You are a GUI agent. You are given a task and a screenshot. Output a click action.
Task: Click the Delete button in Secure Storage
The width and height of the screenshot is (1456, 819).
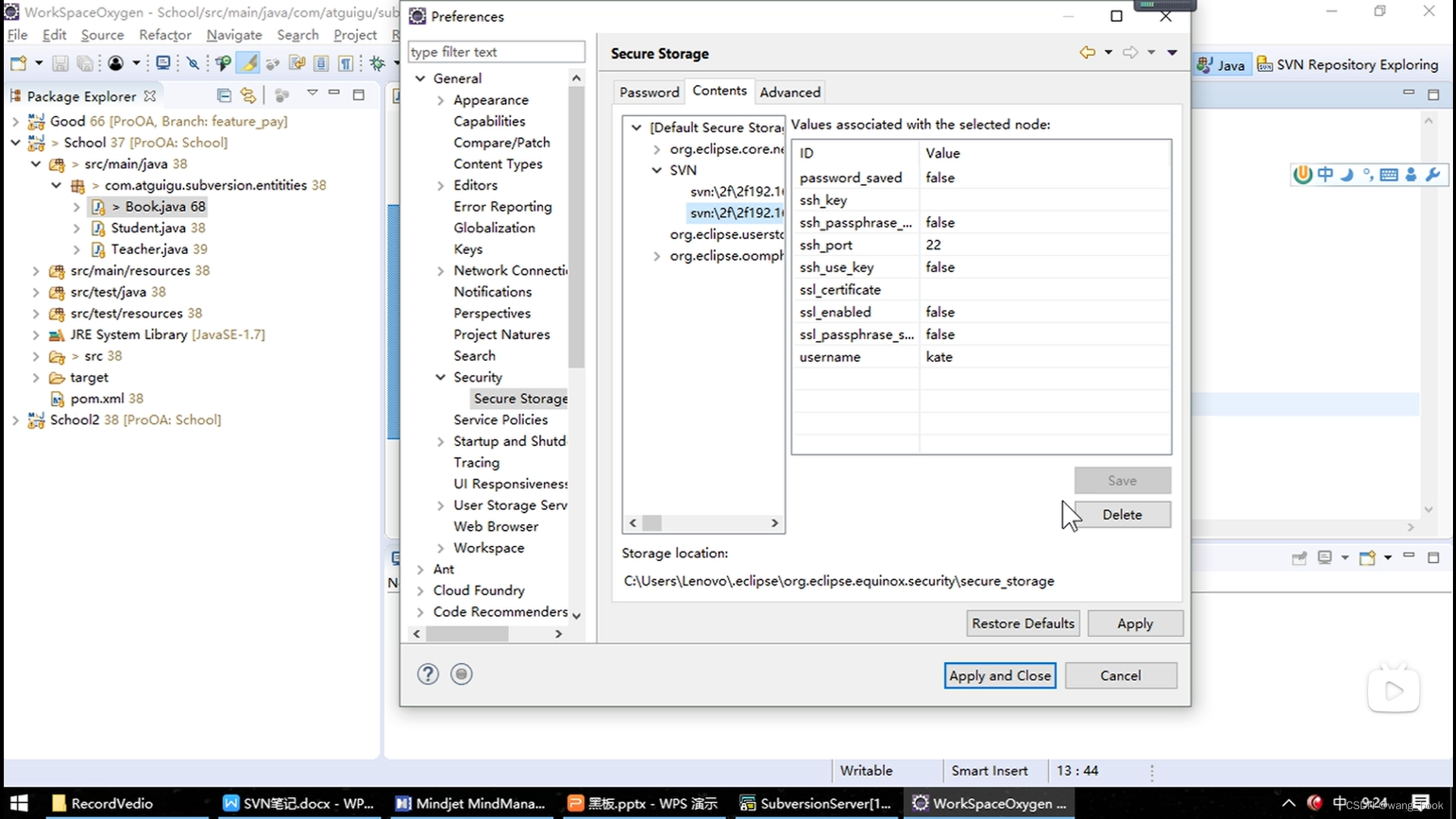pos(1122,514)
